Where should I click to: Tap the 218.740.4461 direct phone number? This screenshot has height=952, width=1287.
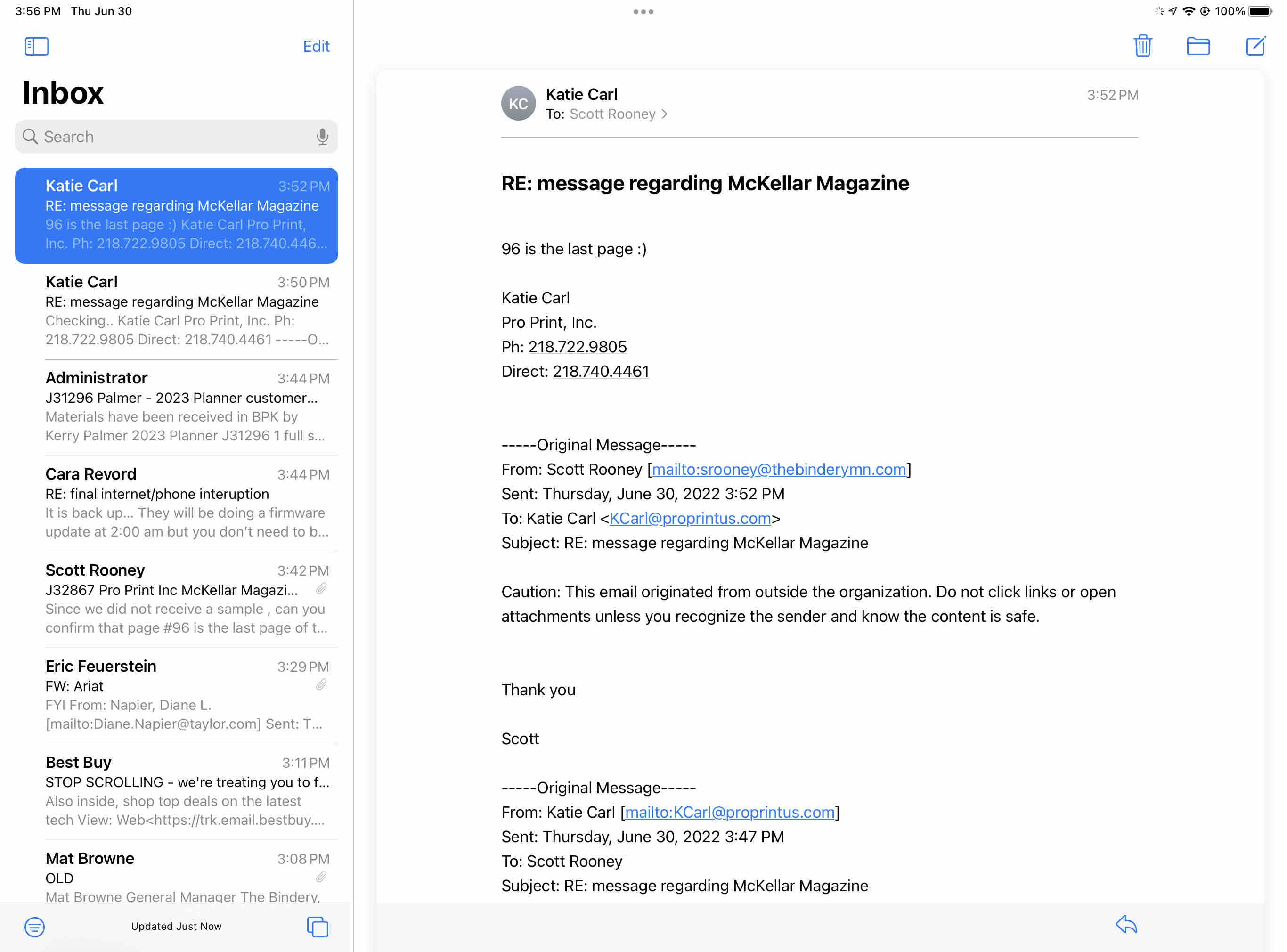point(601,372)
